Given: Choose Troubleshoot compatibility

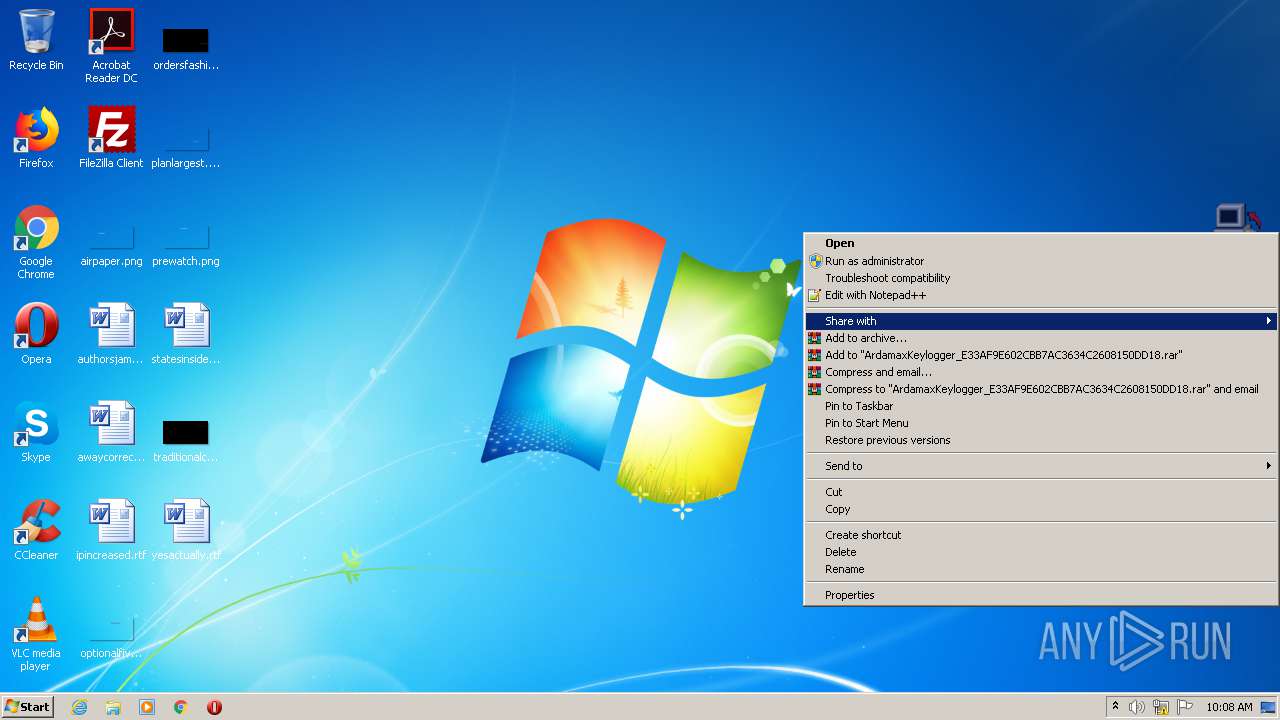Looking at the screenshot, I should (x=1041, y=278).
